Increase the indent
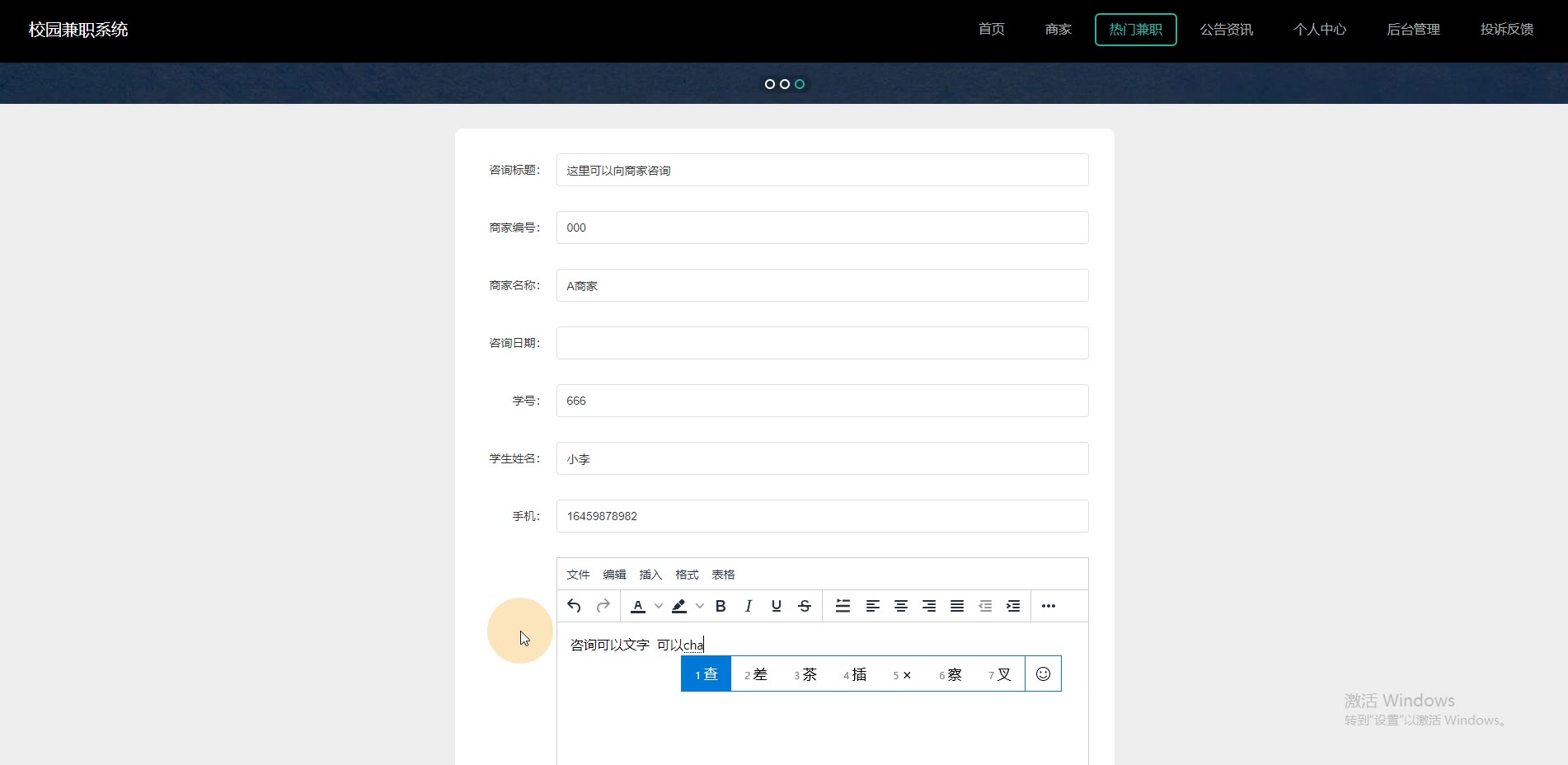 point(1013,606)
